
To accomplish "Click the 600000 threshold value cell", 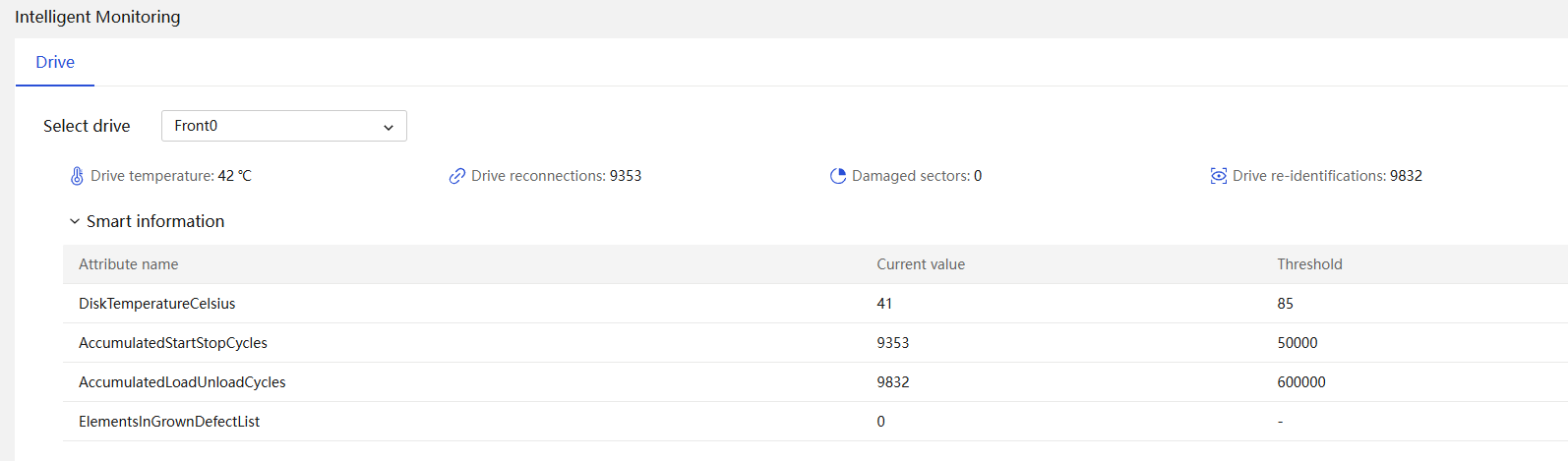I will pyautogui.click(x=1301, y=382).
